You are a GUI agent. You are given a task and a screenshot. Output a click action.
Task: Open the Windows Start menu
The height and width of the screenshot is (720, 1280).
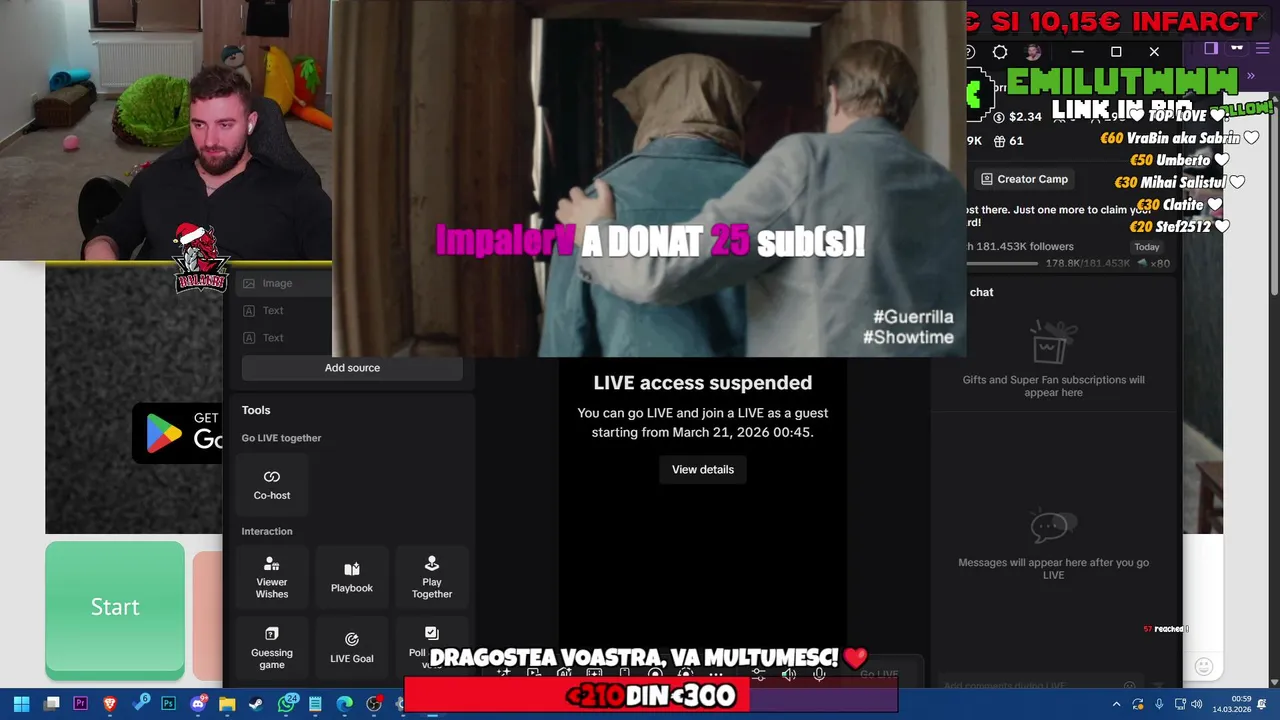point(21,704)
